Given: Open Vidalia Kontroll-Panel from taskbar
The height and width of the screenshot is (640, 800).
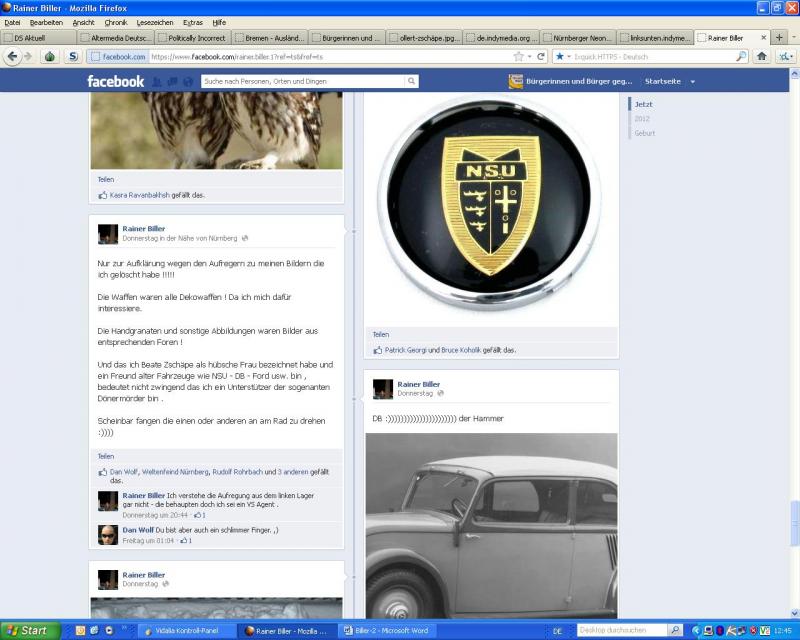Looking at the screenshot, I should (185, 631).
